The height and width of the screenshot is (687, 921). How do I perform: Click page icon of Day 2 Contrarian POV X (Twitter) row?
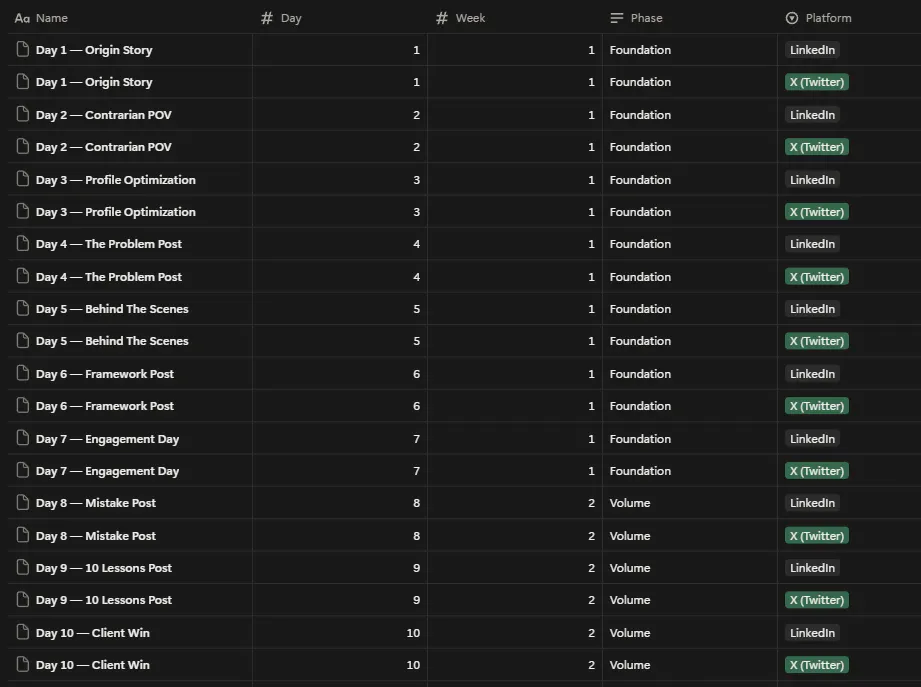pyautogui.click(x=22, y=146)
